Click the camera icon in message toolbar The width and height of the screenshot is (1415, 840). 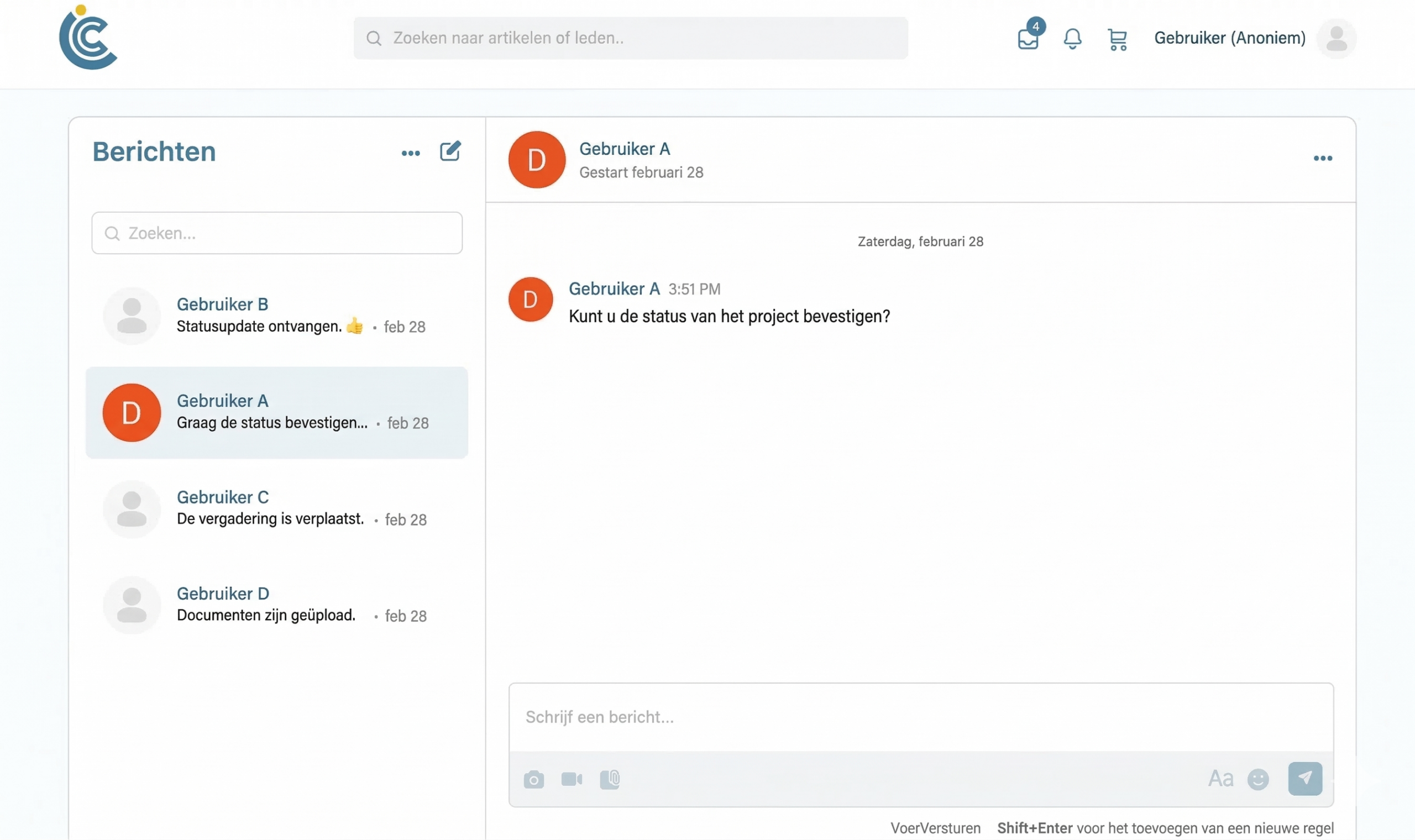point(533,779)
